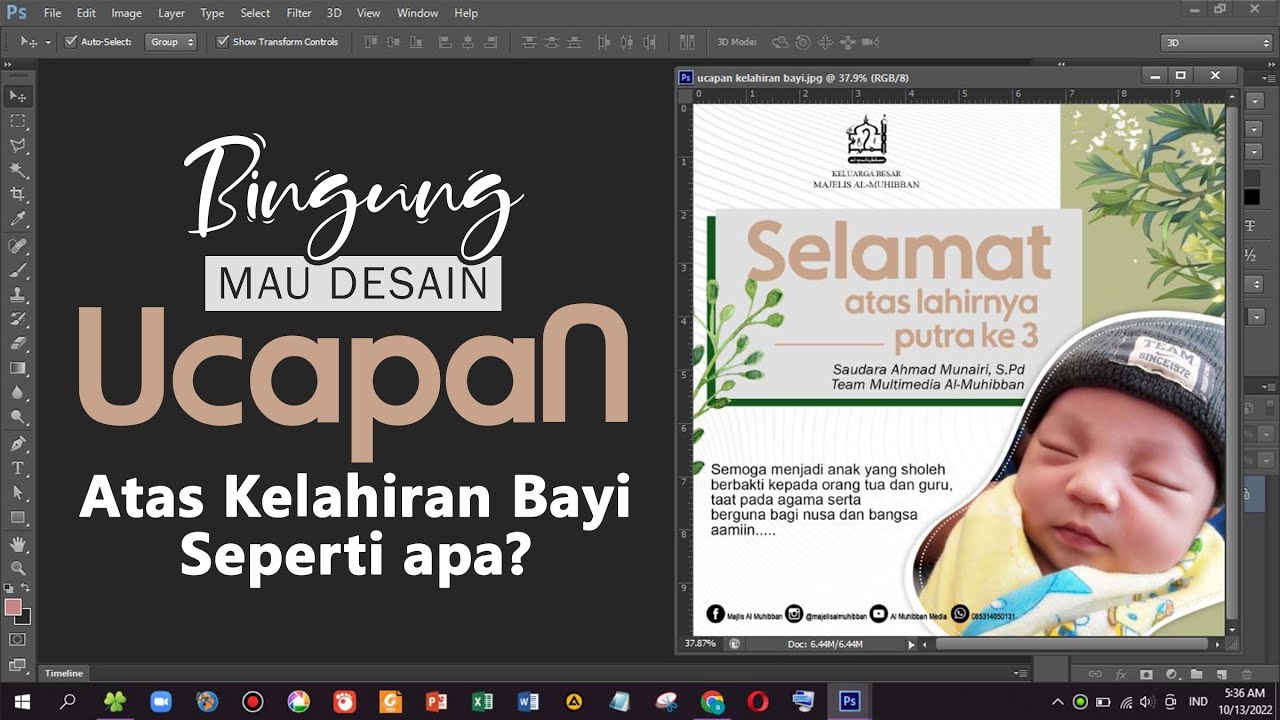1280x720 pixels.
Task: Open the 3D workspace dropdown
Action: tap(1216, 43)
